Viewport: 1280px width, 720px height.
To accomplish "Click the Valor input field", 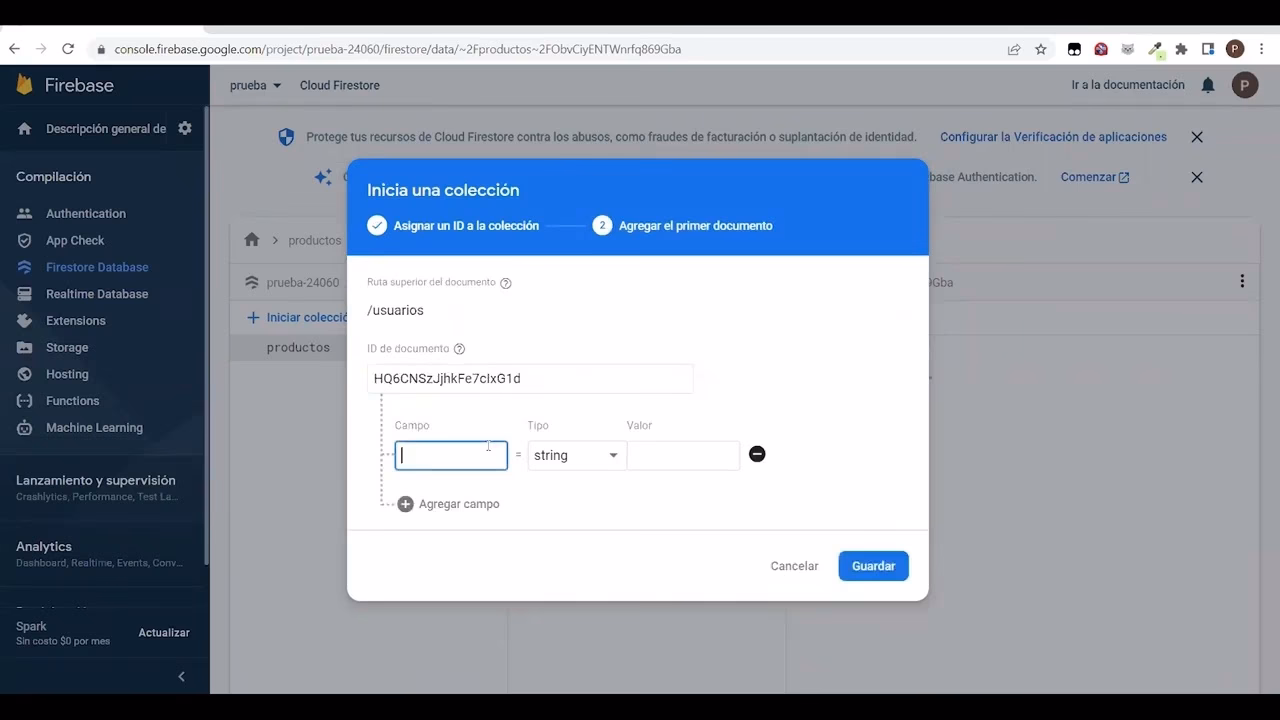I will coord(683,456).
